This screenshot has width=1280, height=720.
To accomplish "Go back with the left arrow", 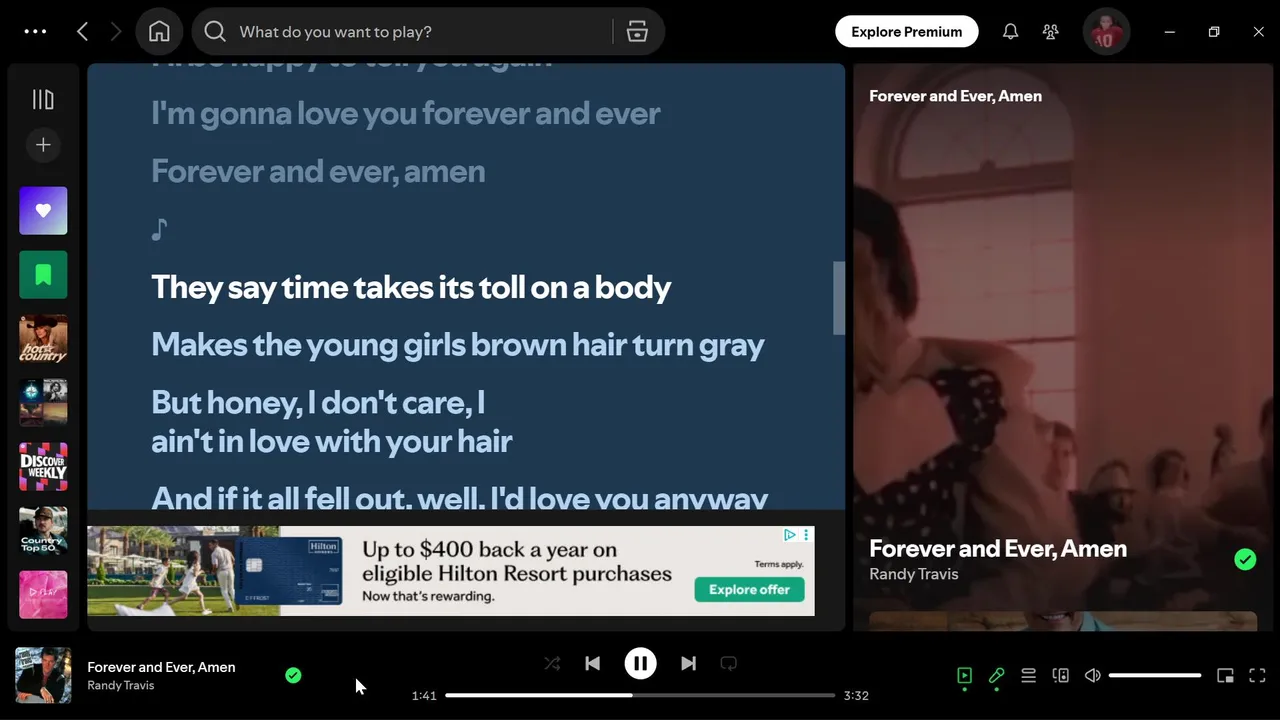I will pyautogui.click(x=83, y=32).
